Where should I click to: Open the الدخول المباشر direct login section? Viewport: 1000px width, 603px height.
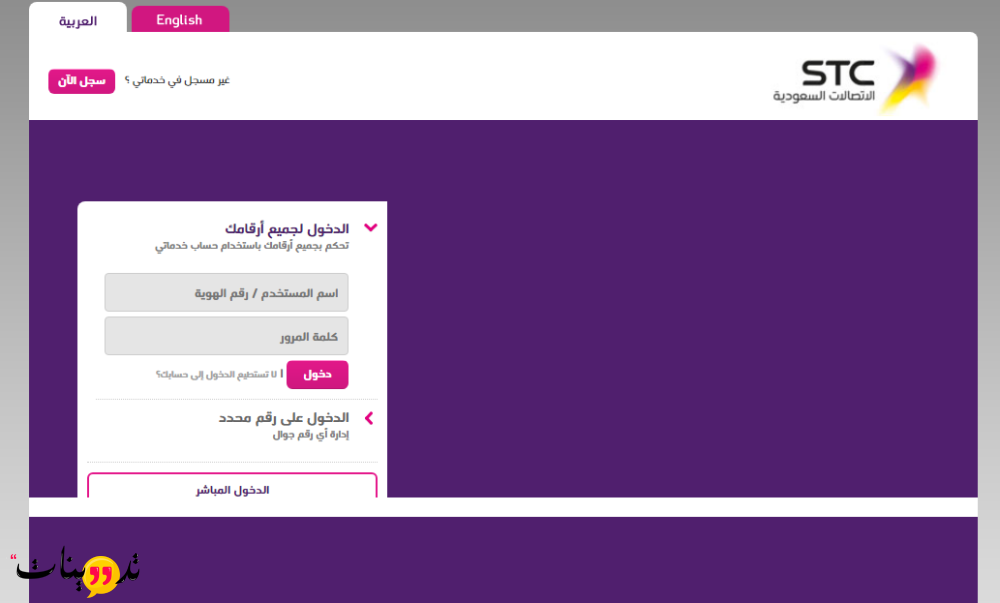tap(232, 489)
